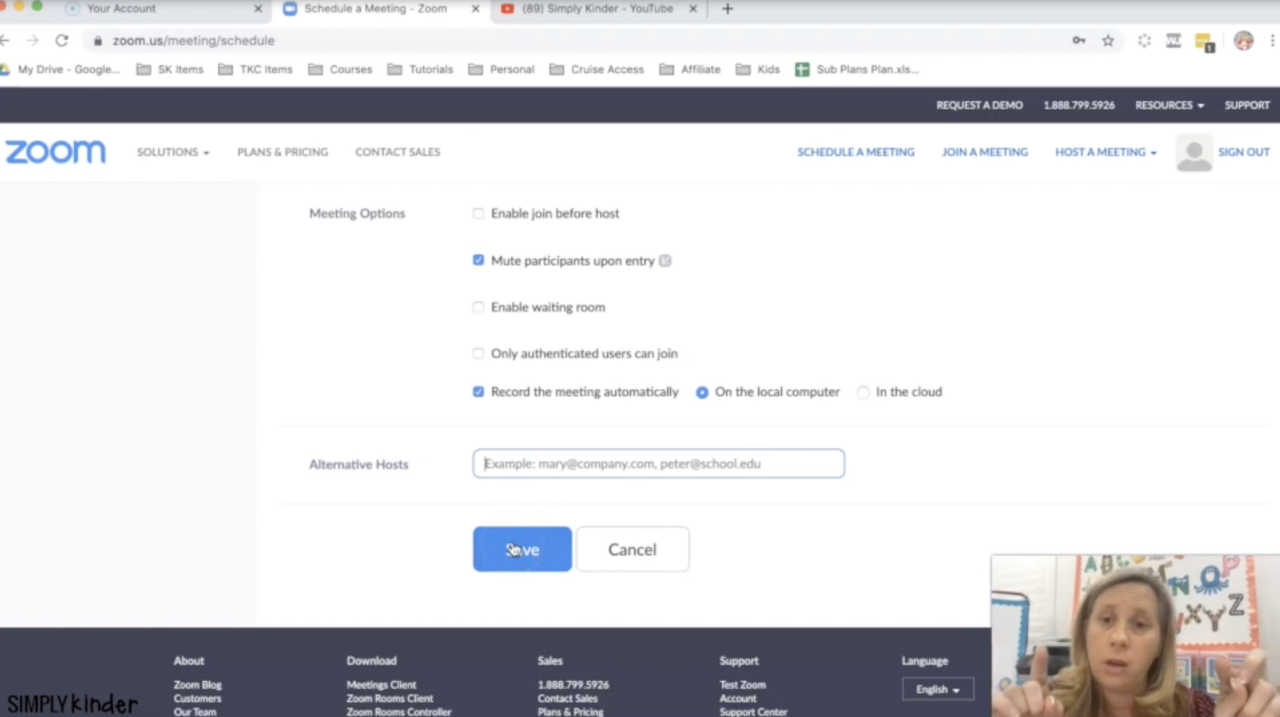Image resolution: width=1280 pixels, height=717 pixels.
Task: Select In the cloud recording option
Action: click(863, 392)
